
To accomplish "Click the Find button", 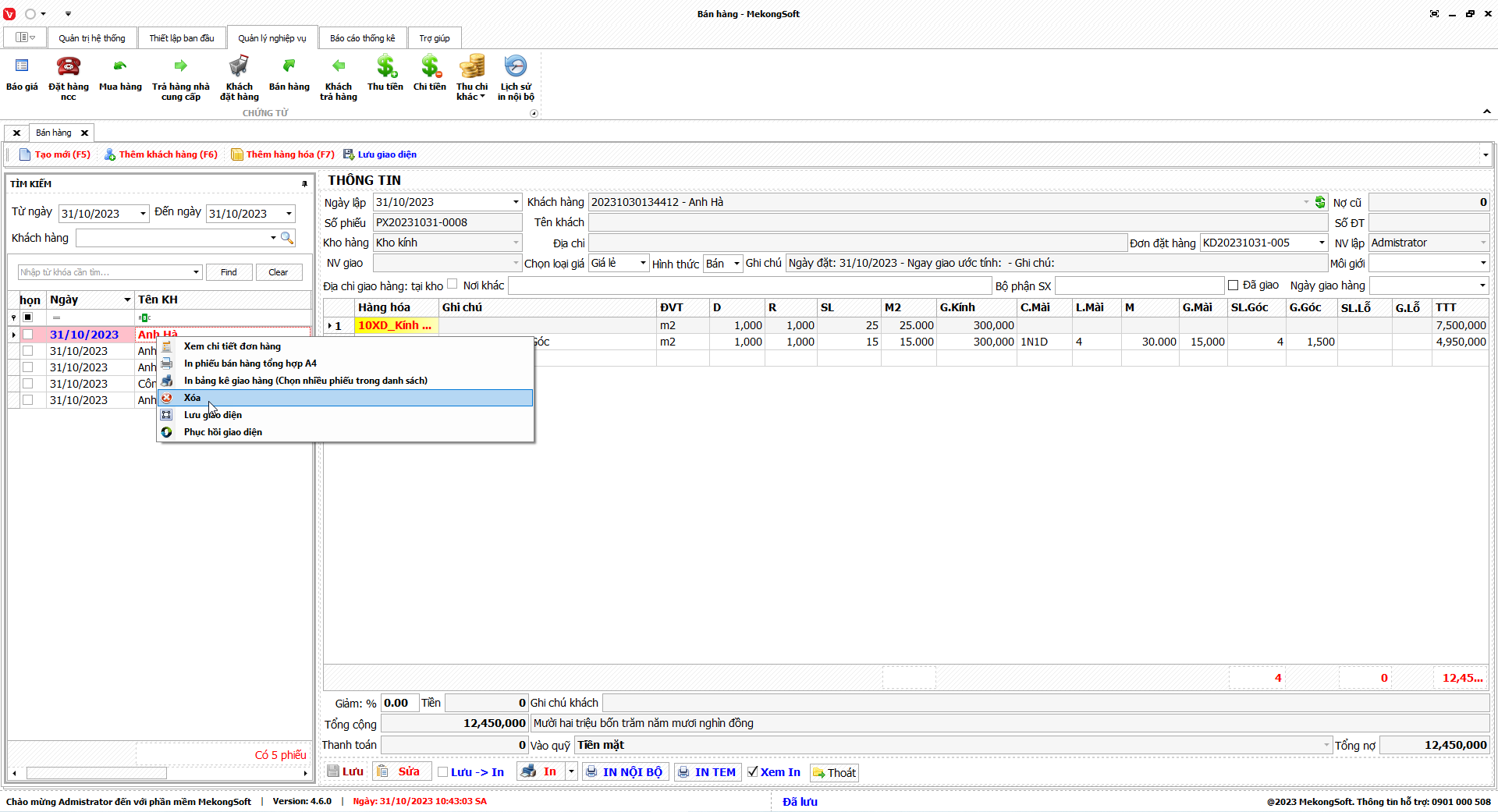I will [229, 272].
